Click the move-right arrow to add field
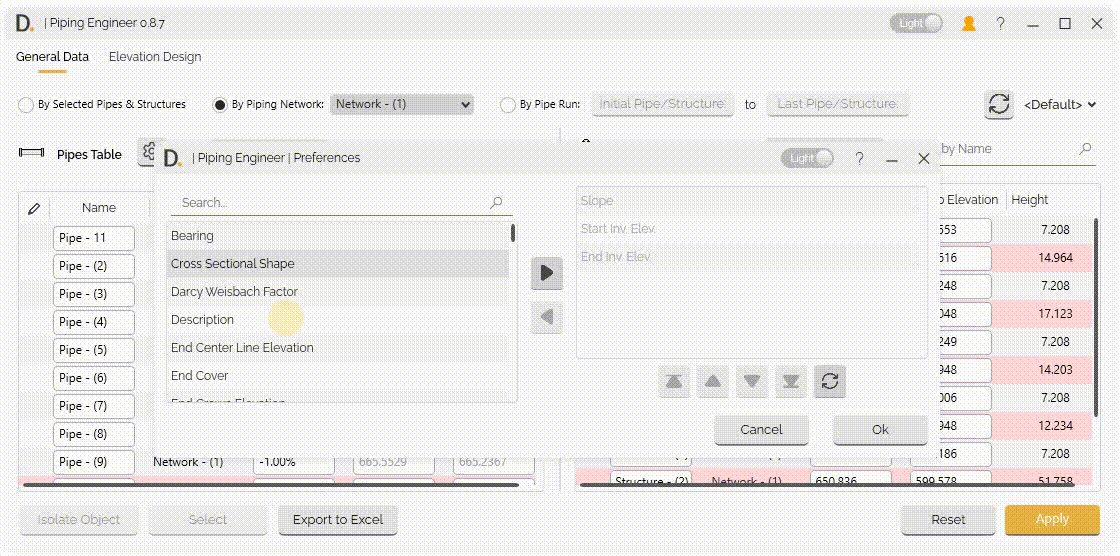1120x556 pixels. [546, 273]
